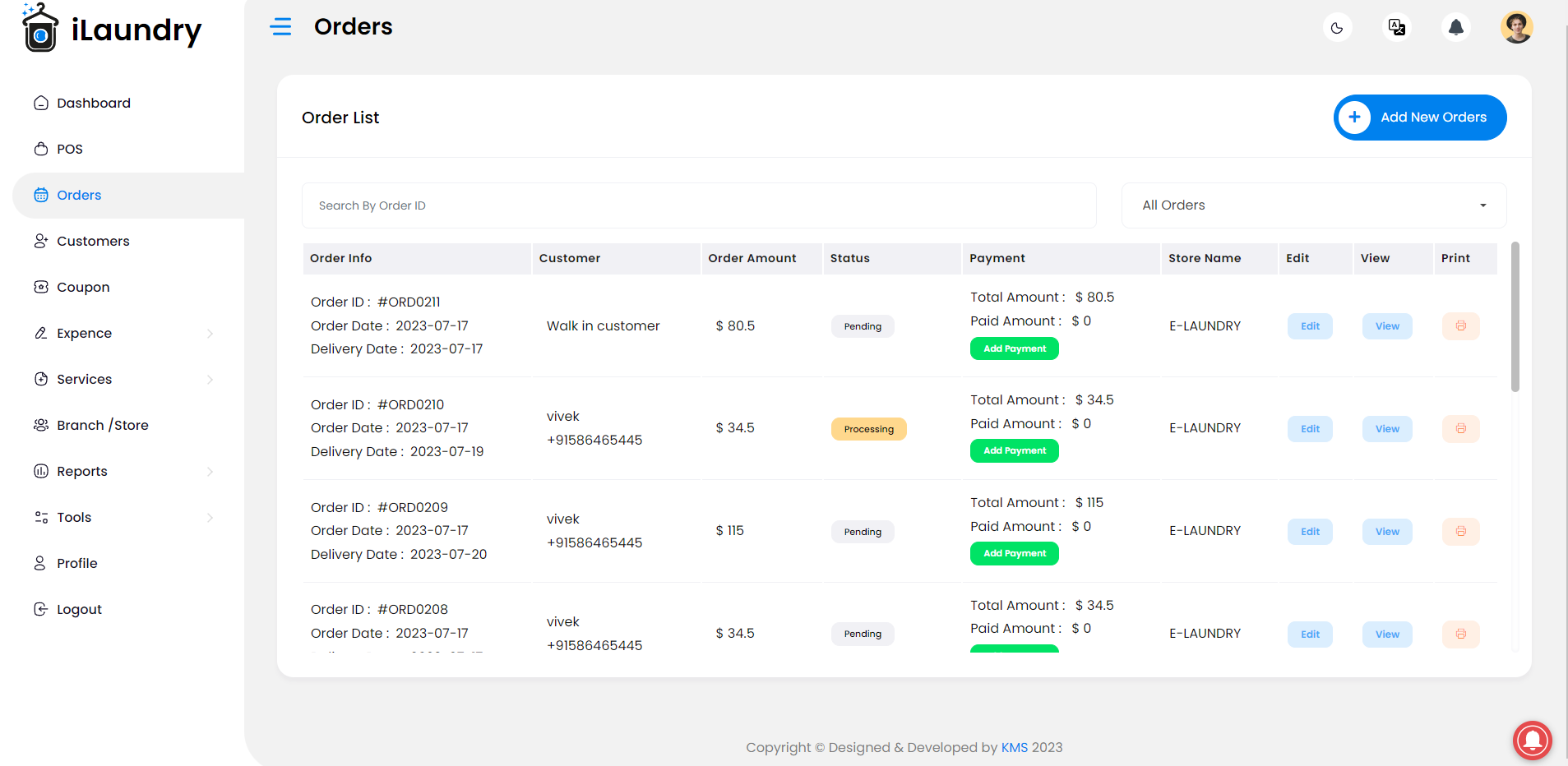This screenshot has width=1568, height=766.
Task: Click the red floating notification bell
Action: (1532, 740)
